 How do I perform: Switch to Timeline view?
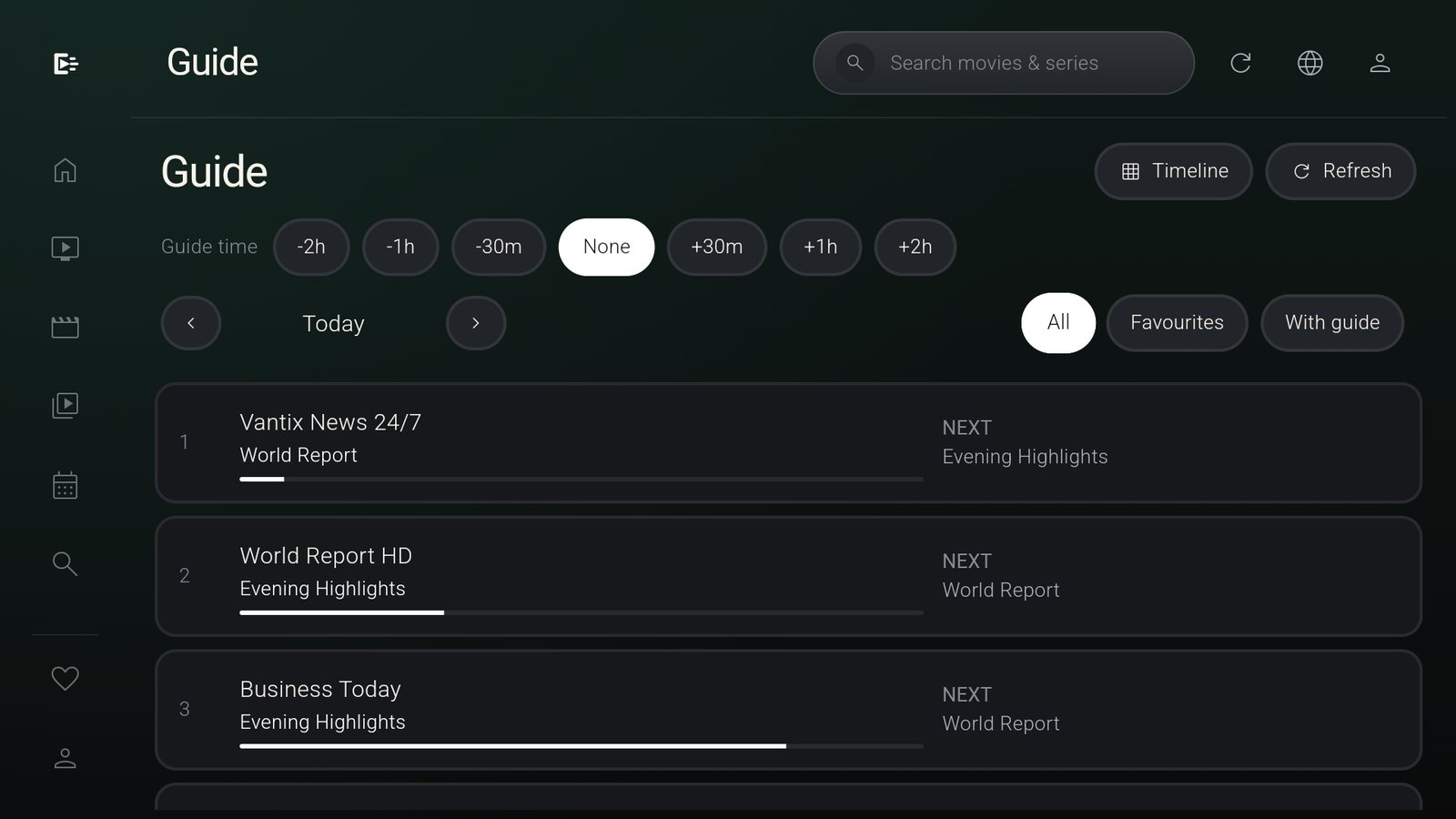(1174, 171)
